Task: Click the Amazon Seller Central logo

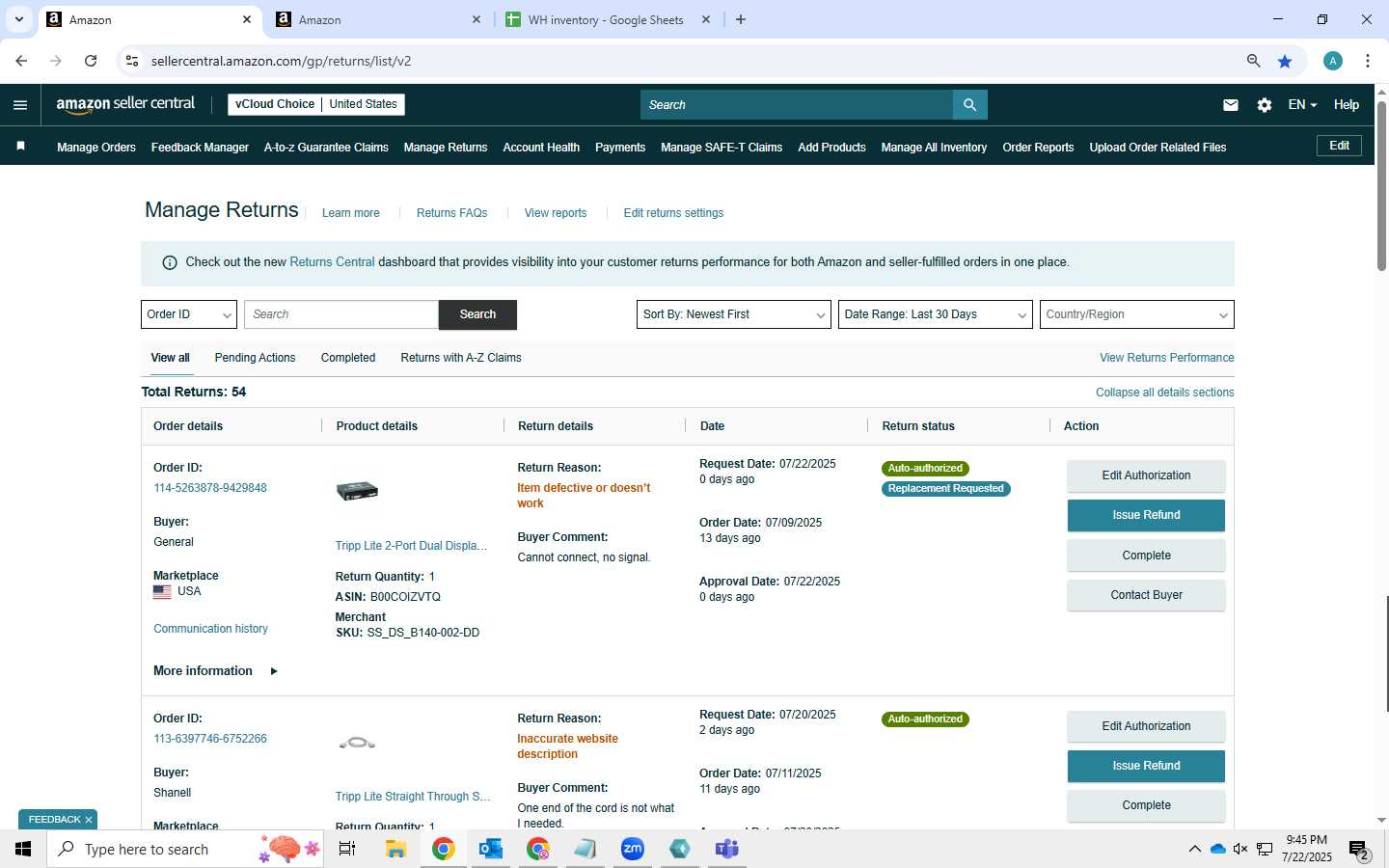Action: pyautogui.click(x=125, y=104)
